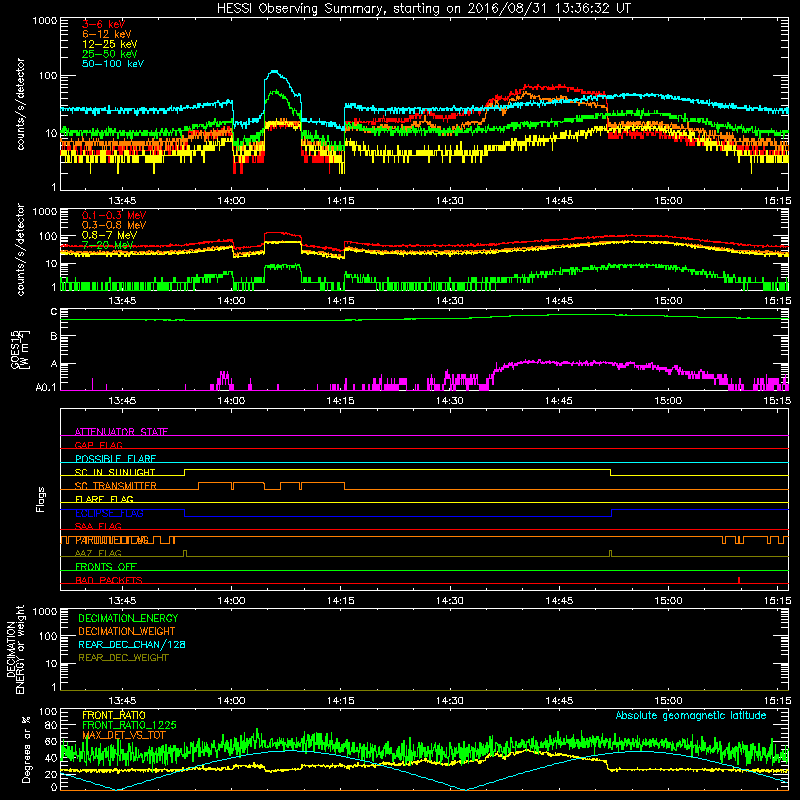
Task: Click the GAP_FLAG label
Action: coord(98,445)
